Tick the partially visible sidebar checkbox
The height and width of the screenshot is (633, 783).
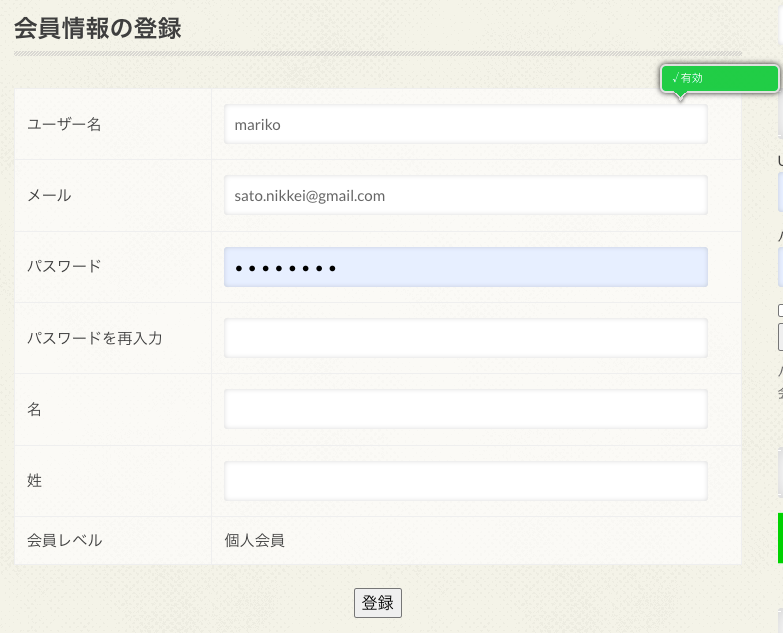pos(780,310)
